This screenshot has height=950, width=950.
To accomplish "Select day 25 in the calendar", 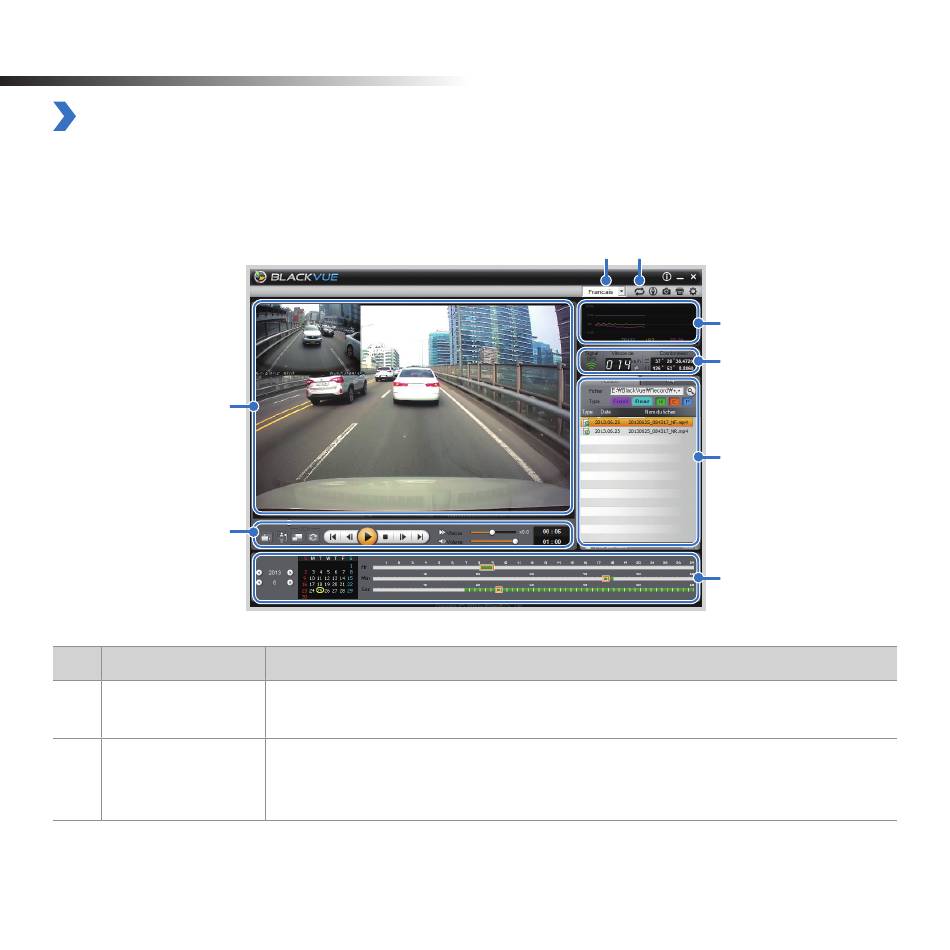I will (x=318, y=591).
